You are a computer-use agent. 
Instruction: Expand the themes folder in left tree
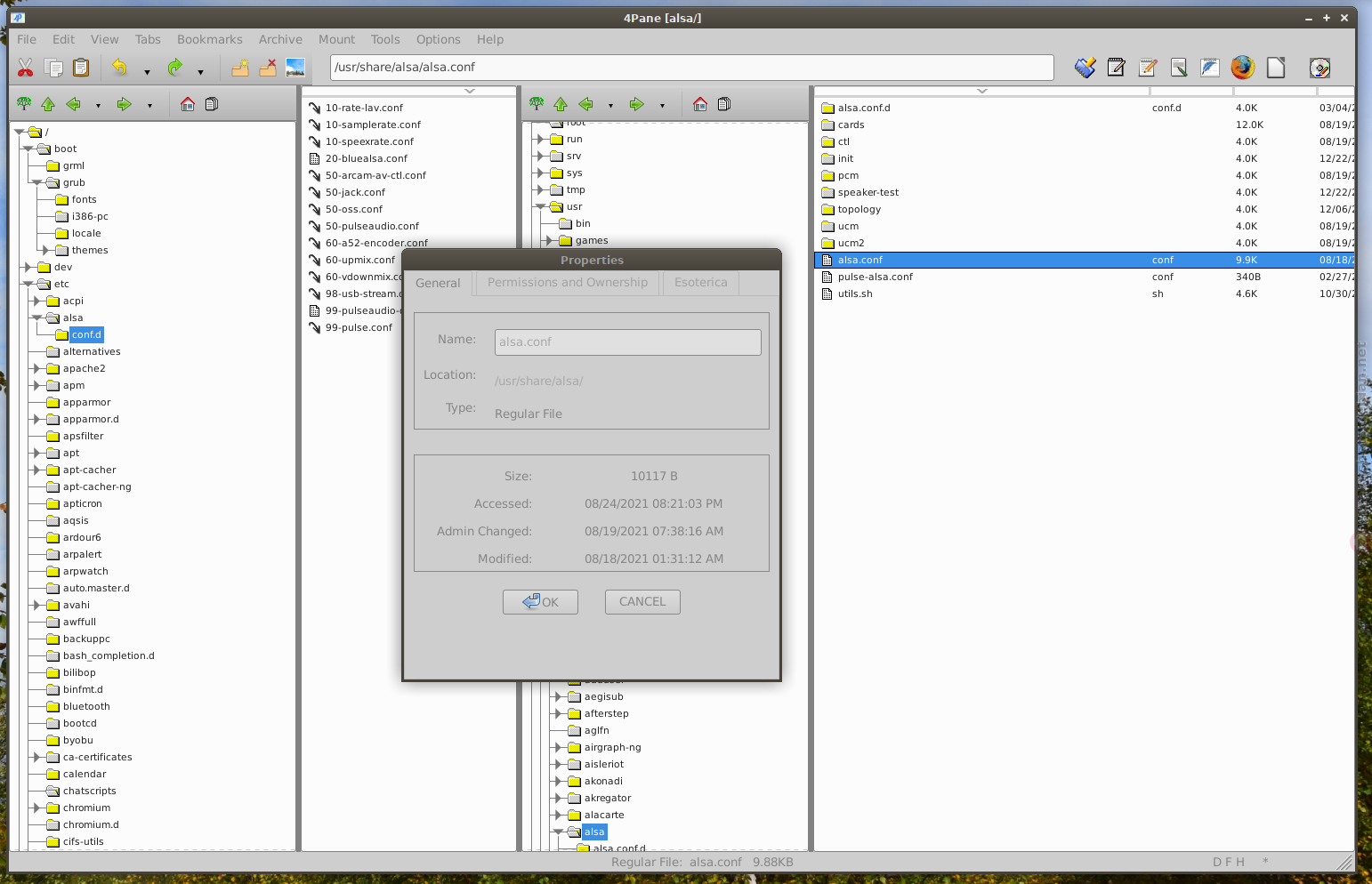click(45, 250)
